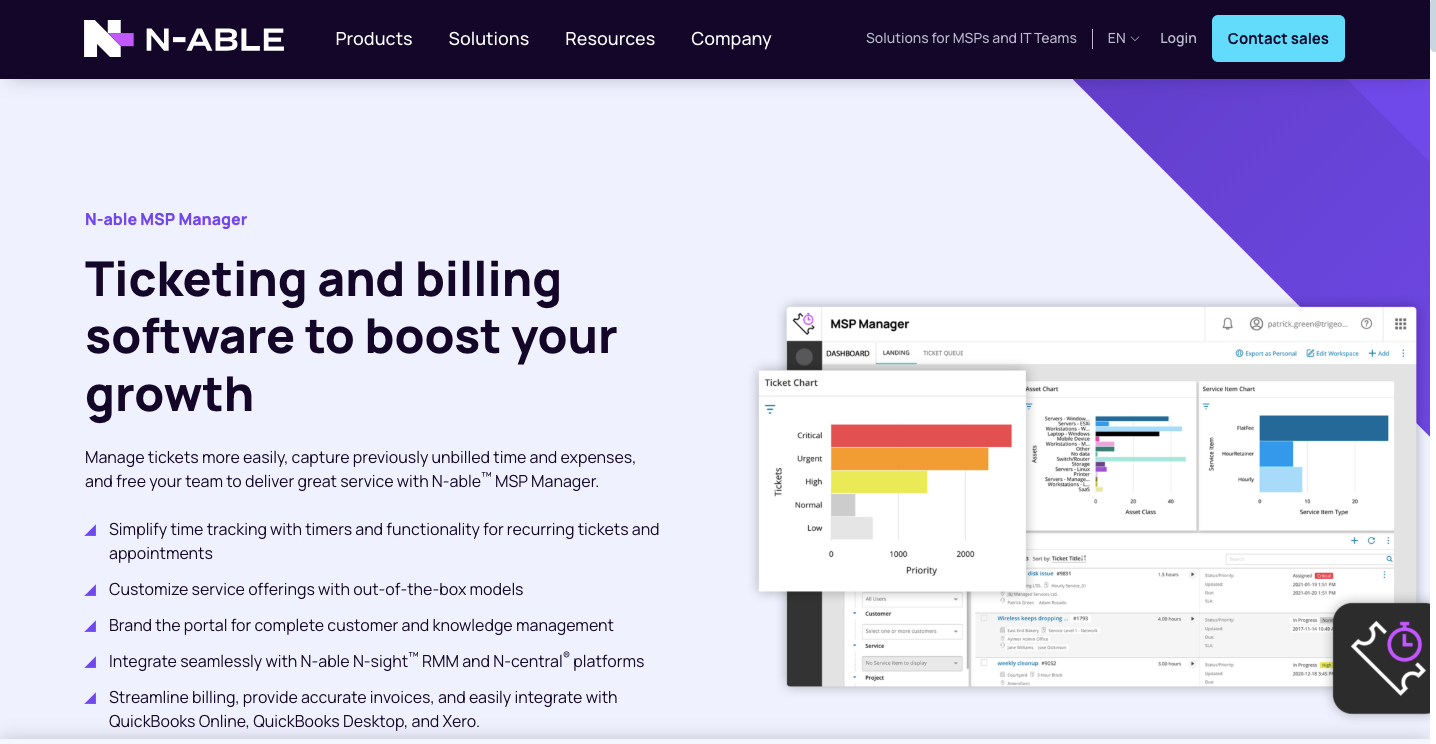Click the Sort by Ticket Title control
1436x744 pixels.
tap(1059, 558)
